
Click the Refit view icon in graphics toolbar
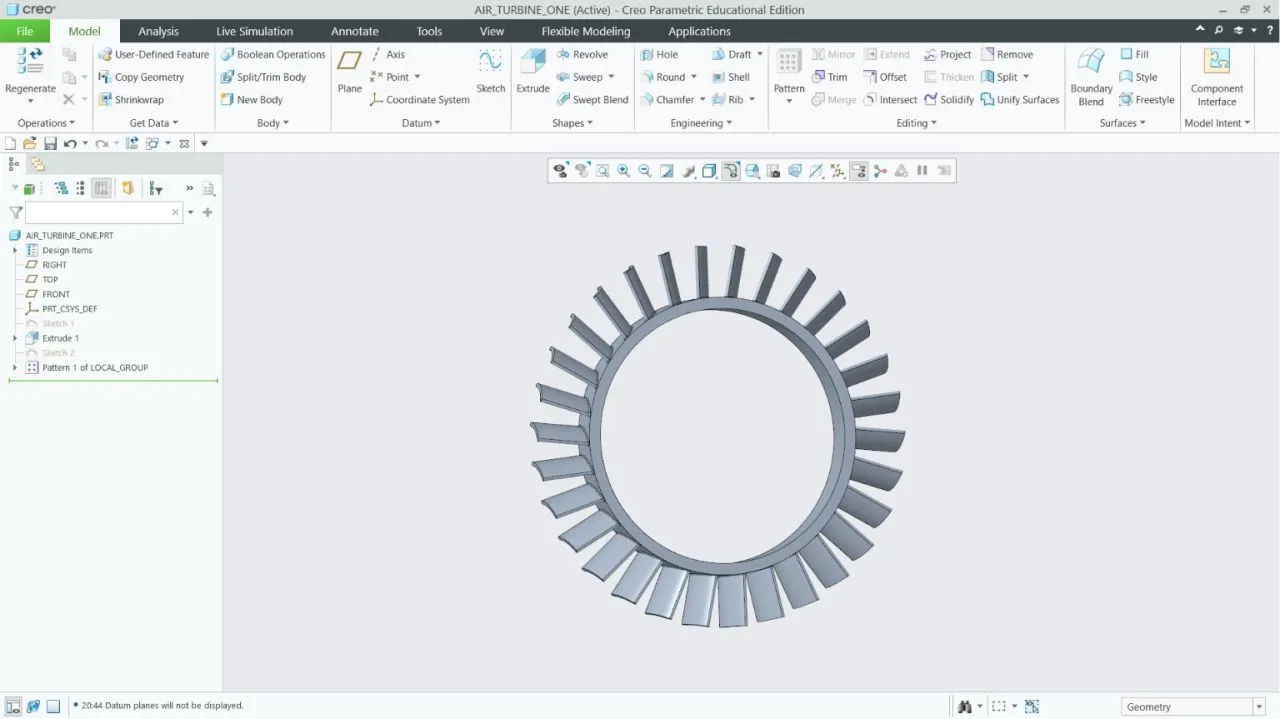pos(603,171)
